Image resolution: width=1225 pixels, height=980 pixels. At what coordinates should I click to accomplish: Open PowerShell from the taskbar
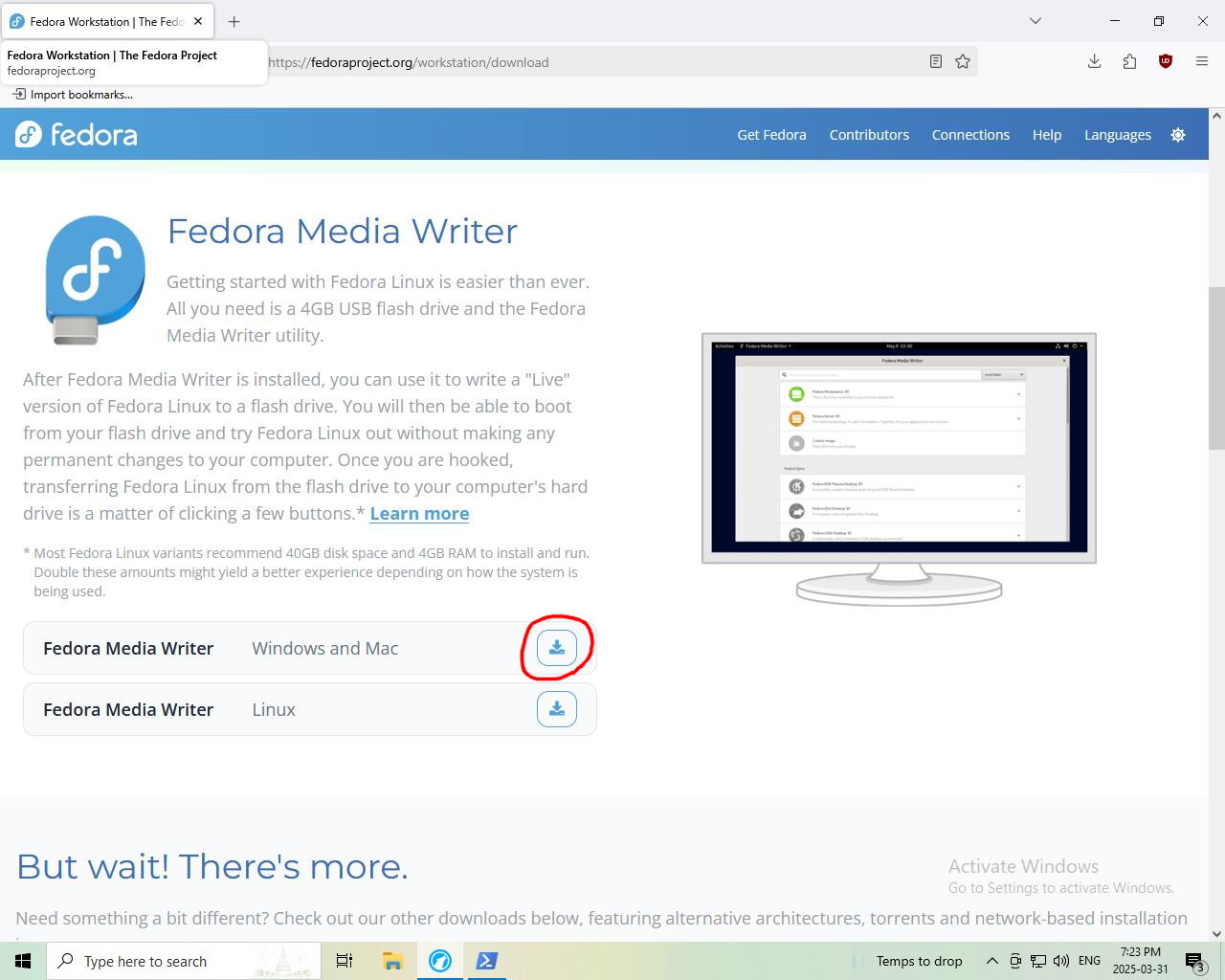pyautogui.click(x=486, y=961)
